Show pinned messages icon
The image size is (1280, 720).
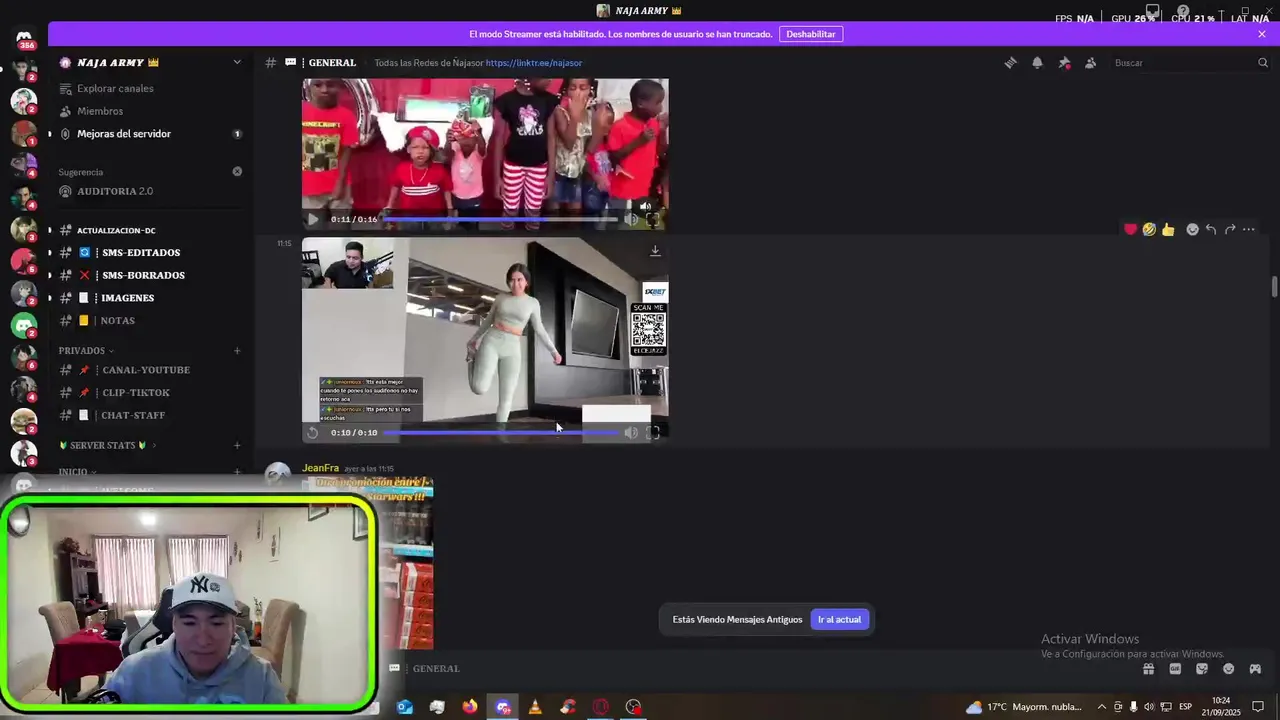pyautogui.click(x=1064, y=63)
